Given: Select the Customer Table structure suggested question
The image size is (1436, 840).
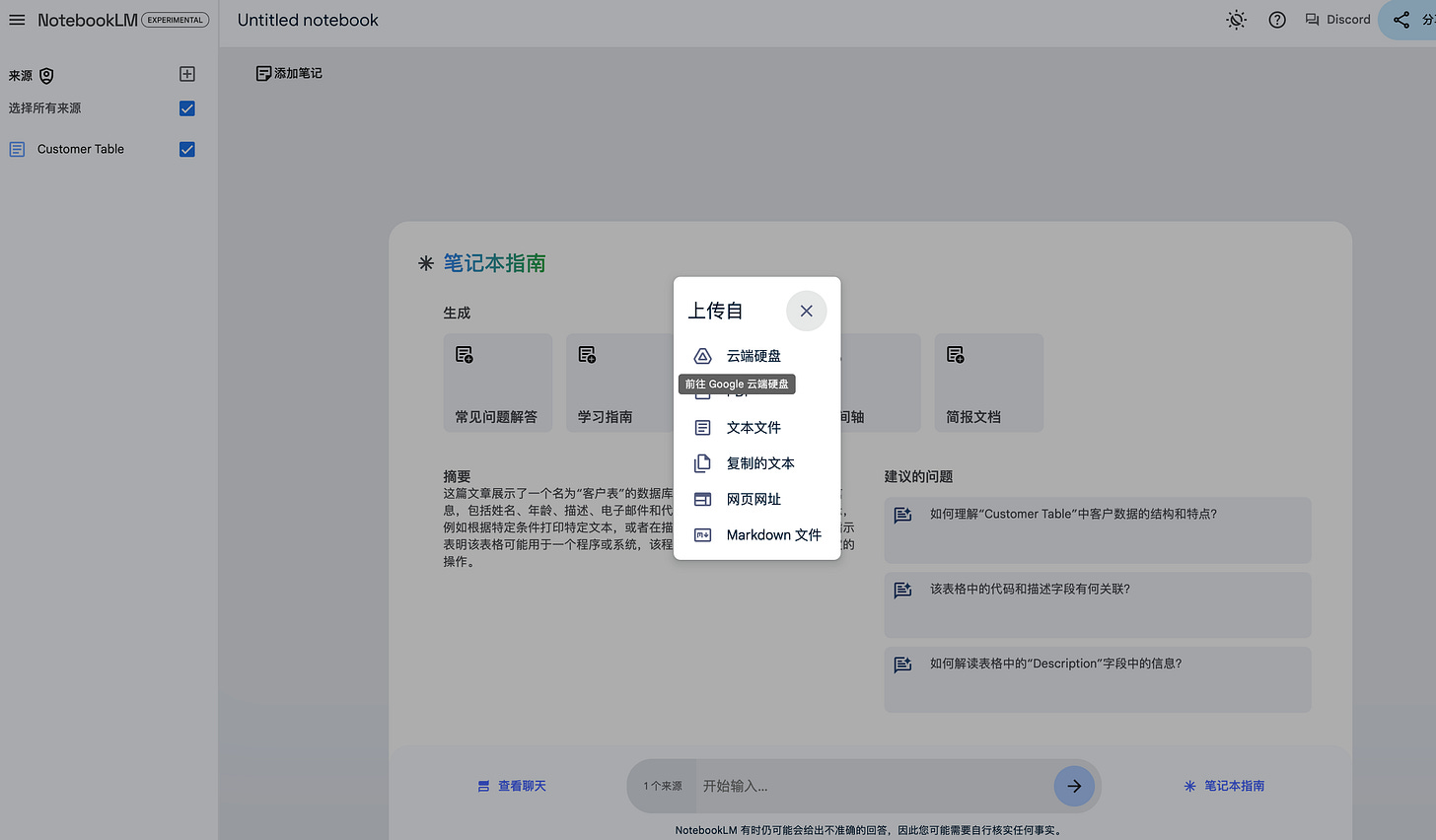Looking at the screenshot, I should (x=1098, y=530).
